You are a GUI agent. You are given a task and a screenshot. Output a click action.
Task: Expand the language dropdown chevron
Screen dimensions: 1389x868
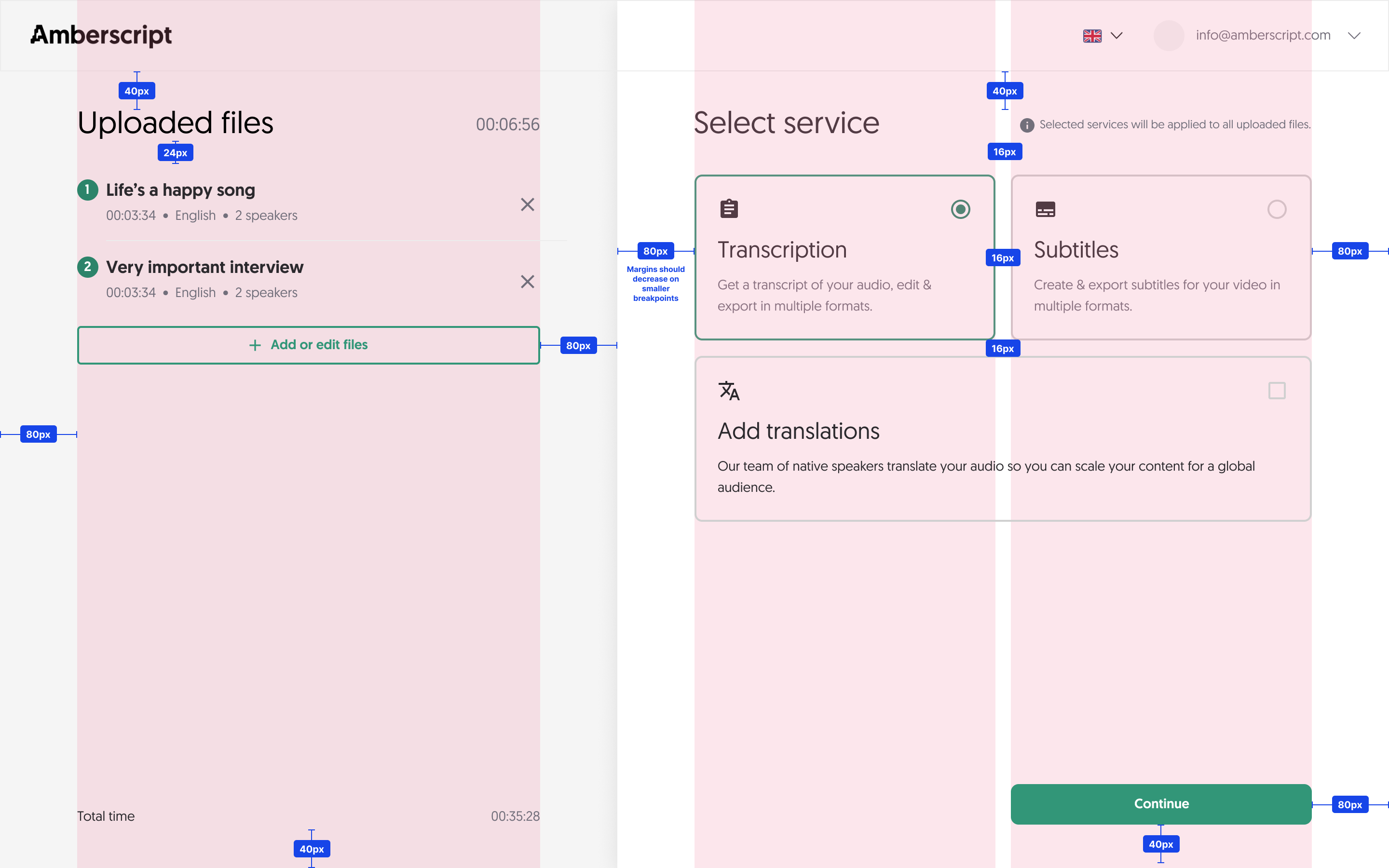tap(1117, 36)
